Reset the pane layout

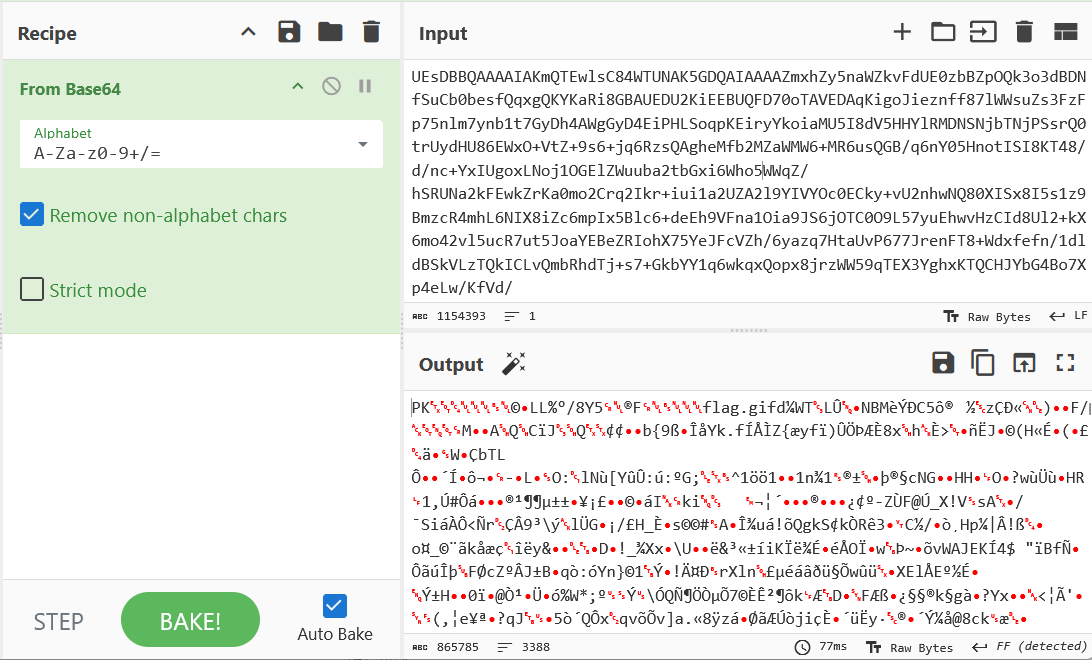coord(1066,32)
